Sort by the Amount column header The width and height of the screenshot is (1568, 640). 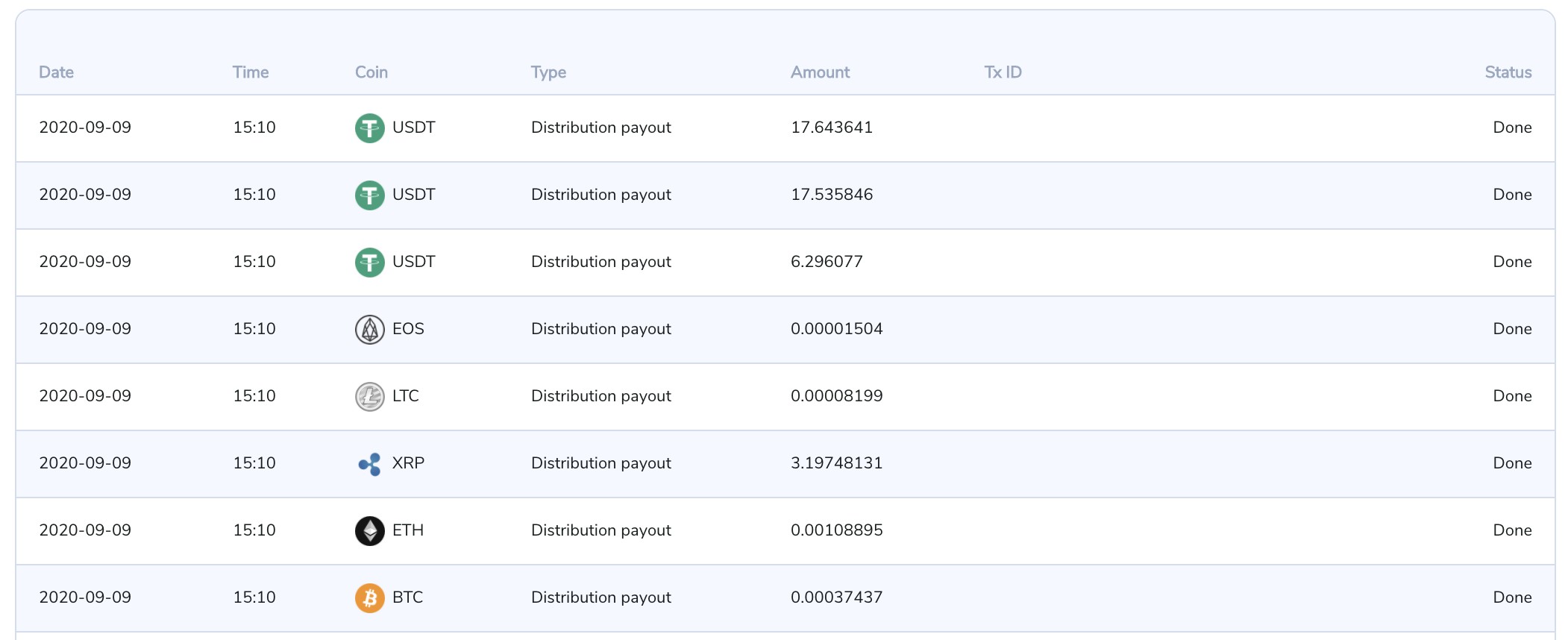point(820,72)
